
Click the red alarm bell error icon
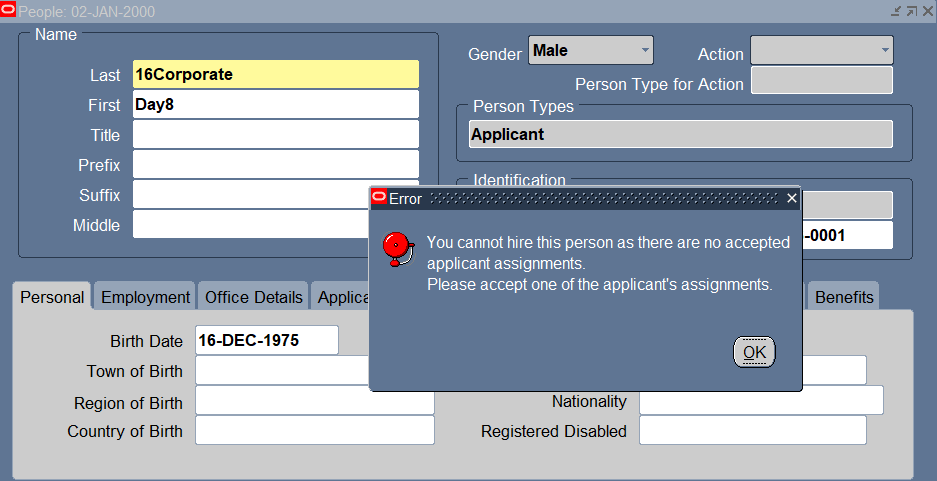click(x=398, y=250)
